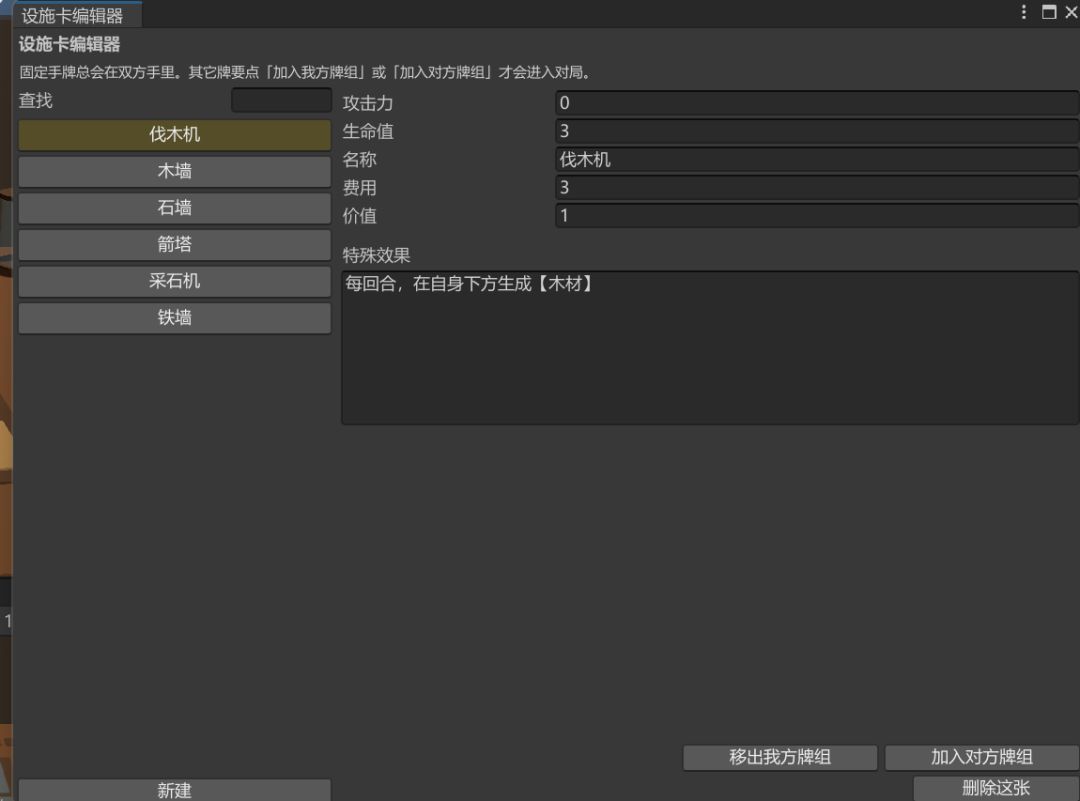The image size is (1080, 801).
Task: Click the 价值 label
Action: click(360, 216)
